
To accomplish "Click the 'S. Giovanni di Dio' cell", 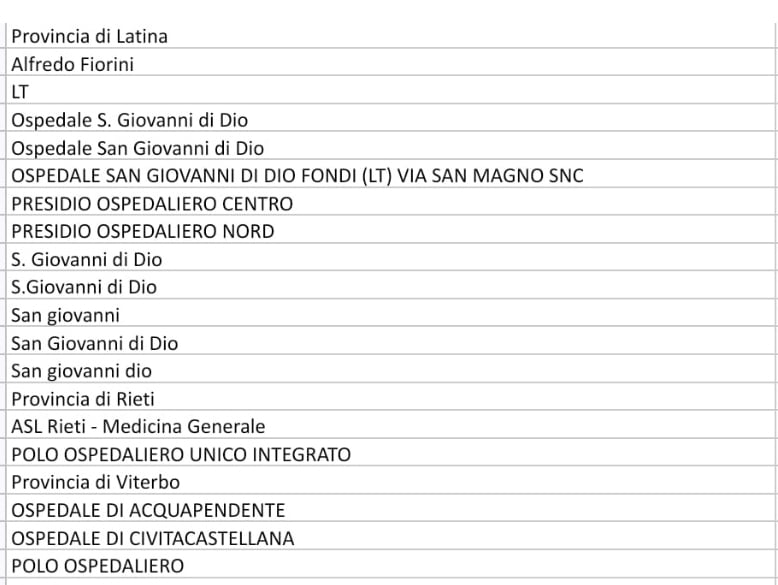I will pyautogui.click(x=391, y=259).
